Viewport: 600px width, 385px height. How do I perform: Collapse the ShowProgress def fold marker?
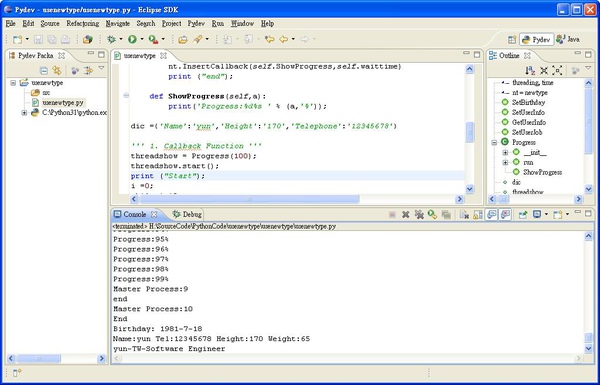[x=126, y=96]
